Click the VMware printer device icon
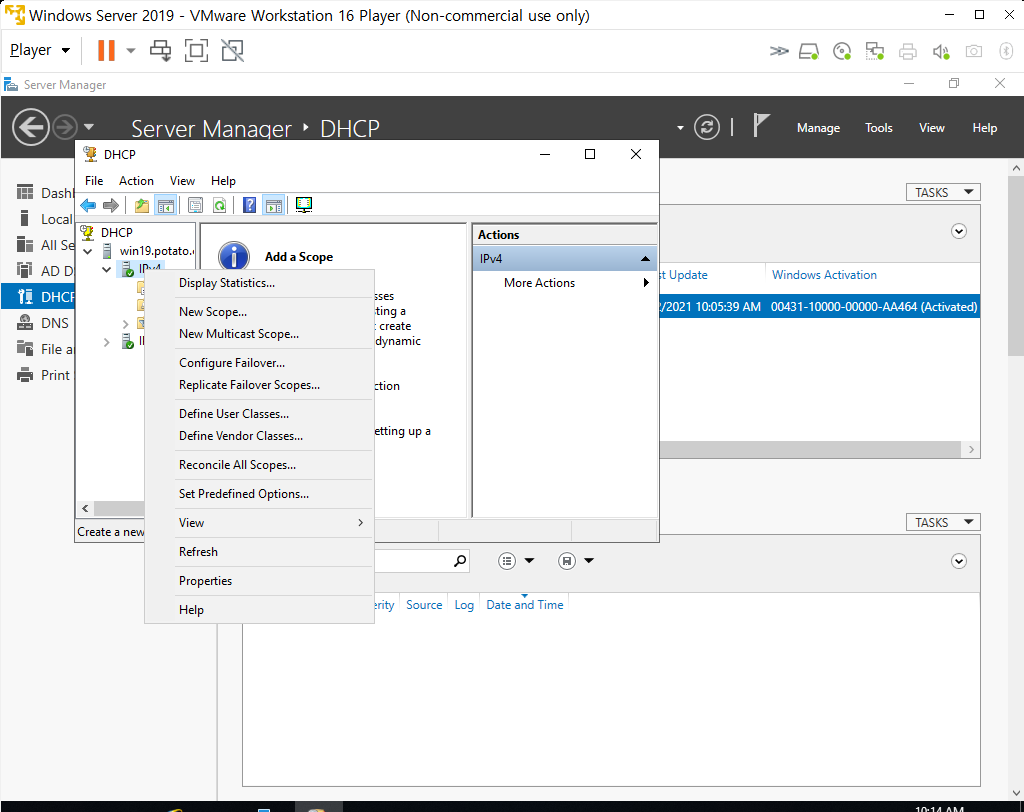 tap(908, 51)
